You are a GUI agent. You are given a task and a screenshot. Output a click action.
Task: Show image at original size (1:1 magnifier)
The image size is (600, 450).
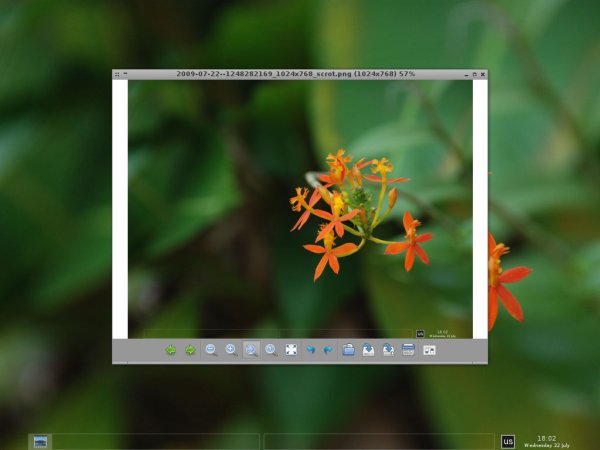(271, 350)
